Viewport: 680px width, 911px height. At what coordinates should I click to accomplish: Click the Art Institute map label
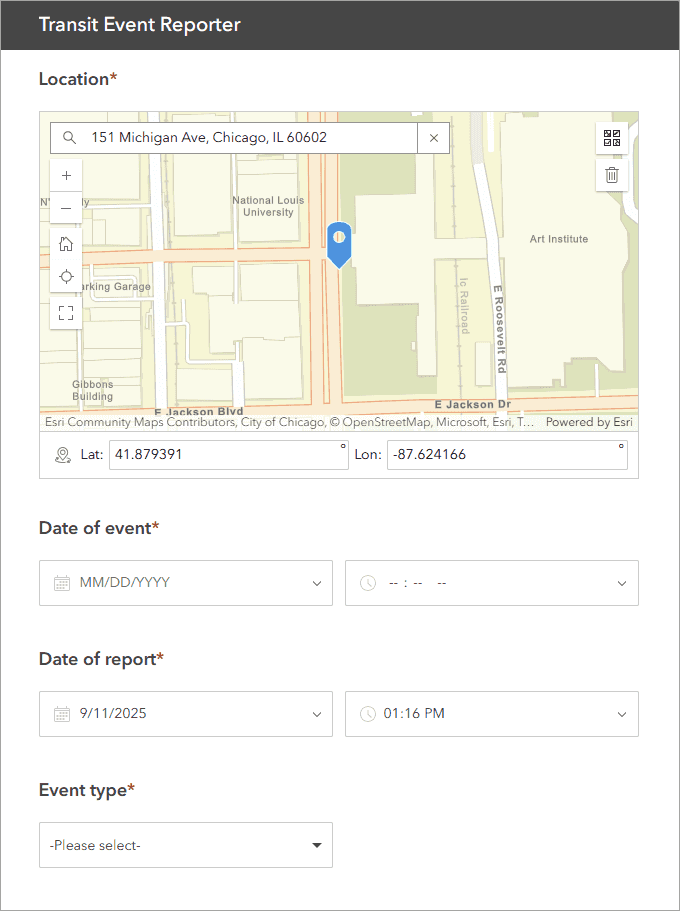click(x=559, y=239)
